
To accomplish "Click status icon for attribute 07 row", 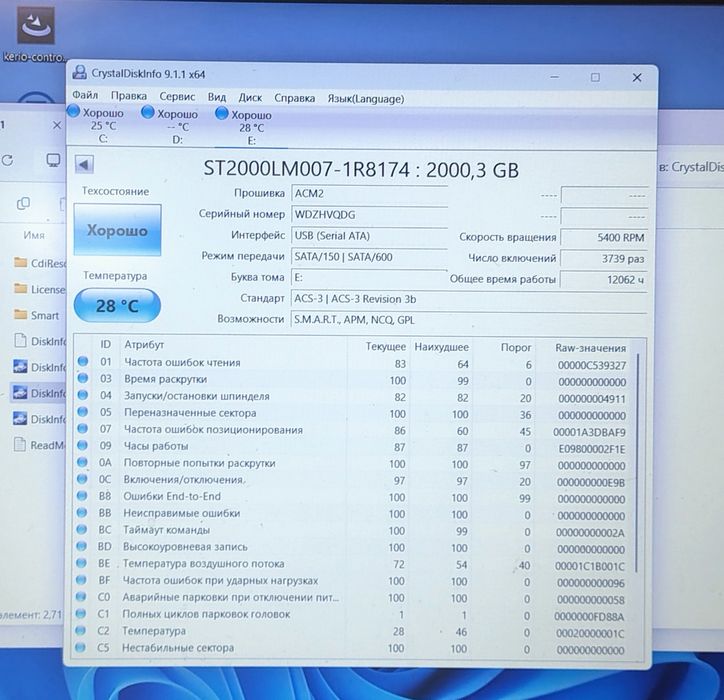I will point(83,428).
